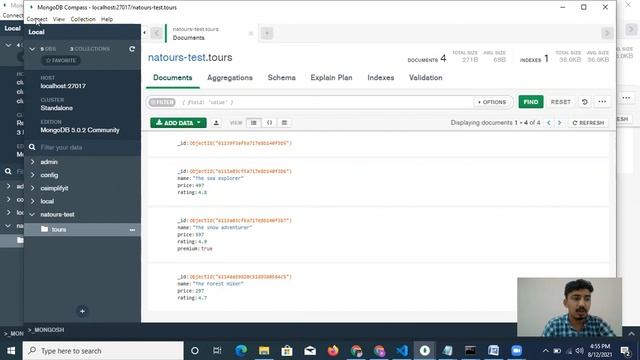Click the green Find button
The width and height of the screenshot is (640, 360).
531,102
